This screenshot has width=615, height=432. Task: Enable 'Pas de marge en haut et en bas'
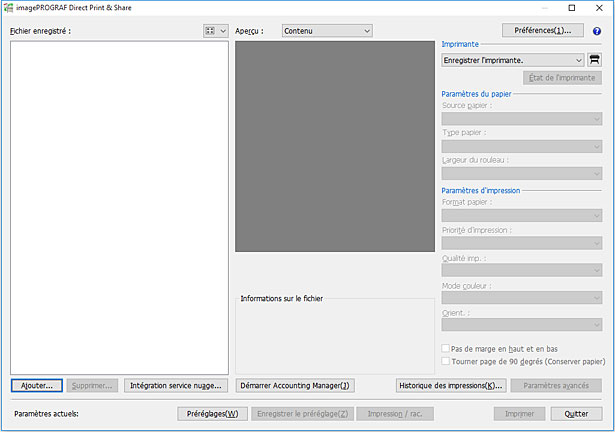tap(446, 348)
